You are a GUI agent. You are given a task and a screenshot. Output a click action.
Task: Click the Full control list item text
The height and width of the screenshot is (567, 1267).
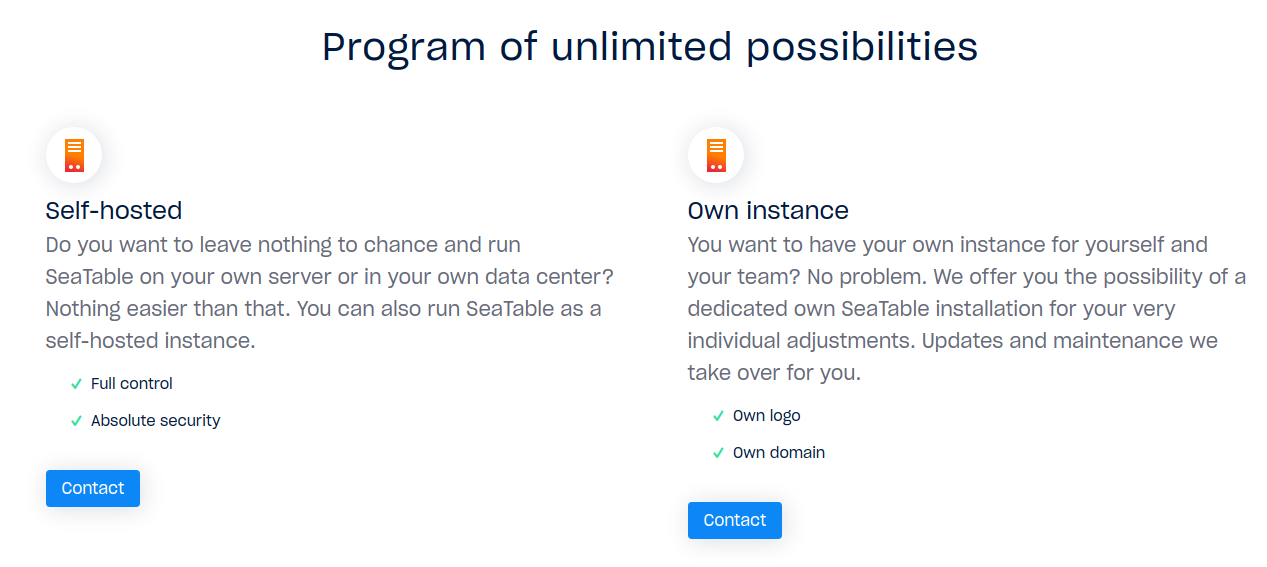[x=132, y=384]
